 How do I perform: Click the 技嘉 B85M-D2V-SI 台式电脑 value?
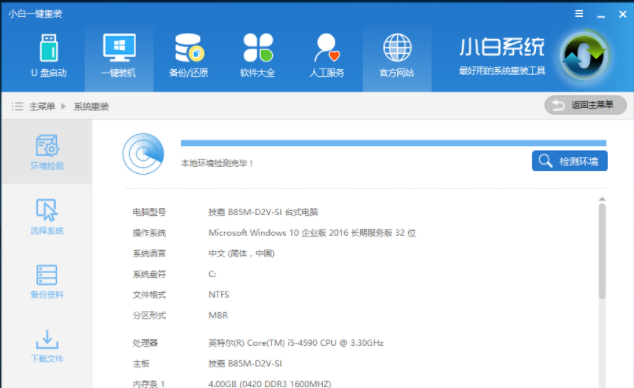(x=263, y=212)
